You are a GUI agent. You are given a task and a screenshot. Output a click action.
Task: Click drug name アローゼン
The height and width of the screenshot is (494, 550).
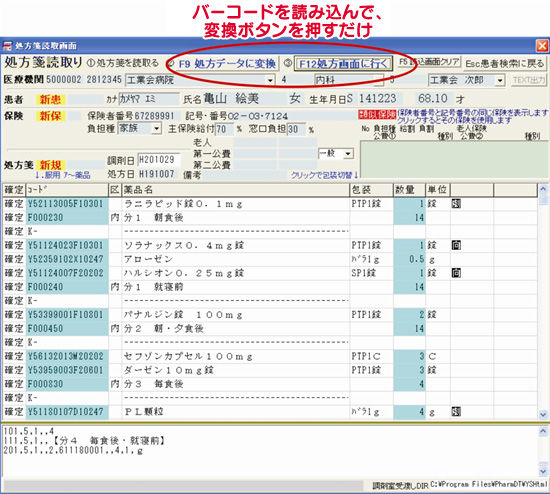pyautogui.click(x=148, y=259)
